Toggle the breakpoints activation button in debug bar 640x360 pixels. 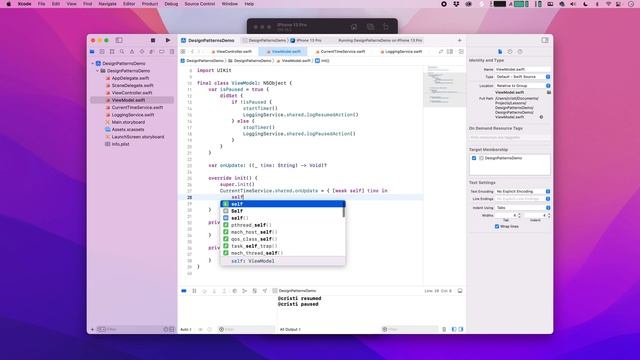pyautogui.click(x=184, y=291)
